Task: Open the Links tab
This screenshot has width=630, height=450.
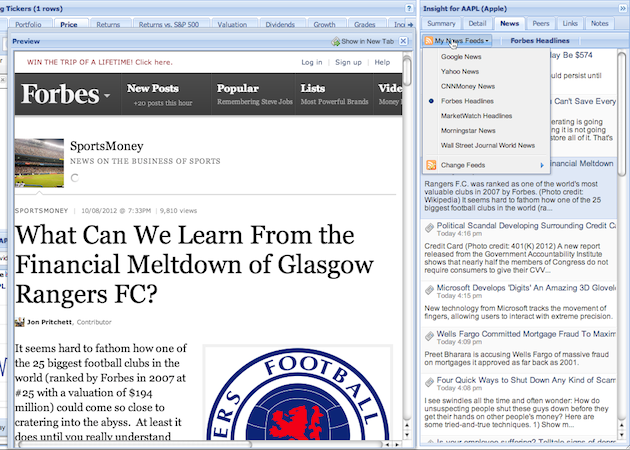Action: pos(570,23)
